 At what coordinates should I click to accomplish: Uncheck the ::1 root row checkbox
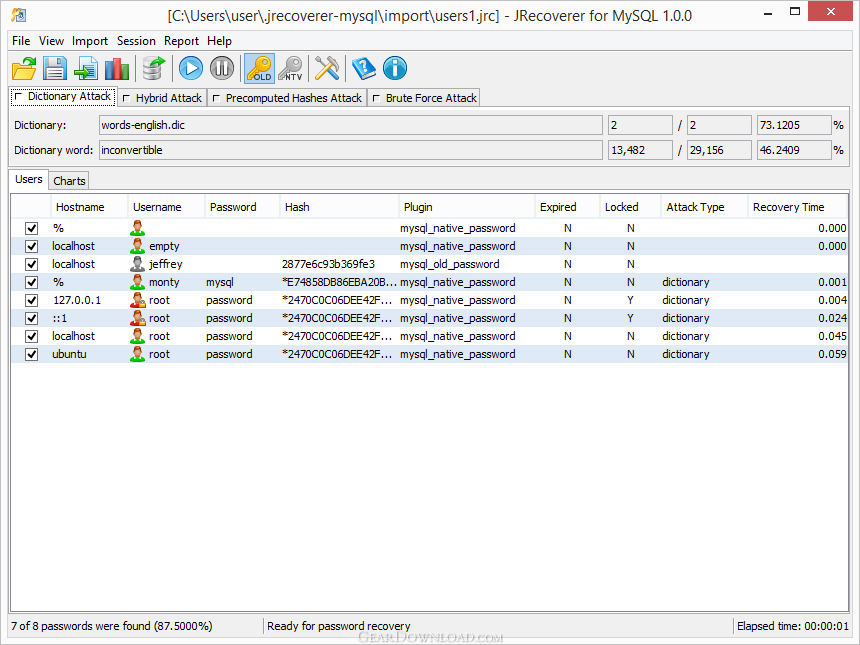(32, 318)
